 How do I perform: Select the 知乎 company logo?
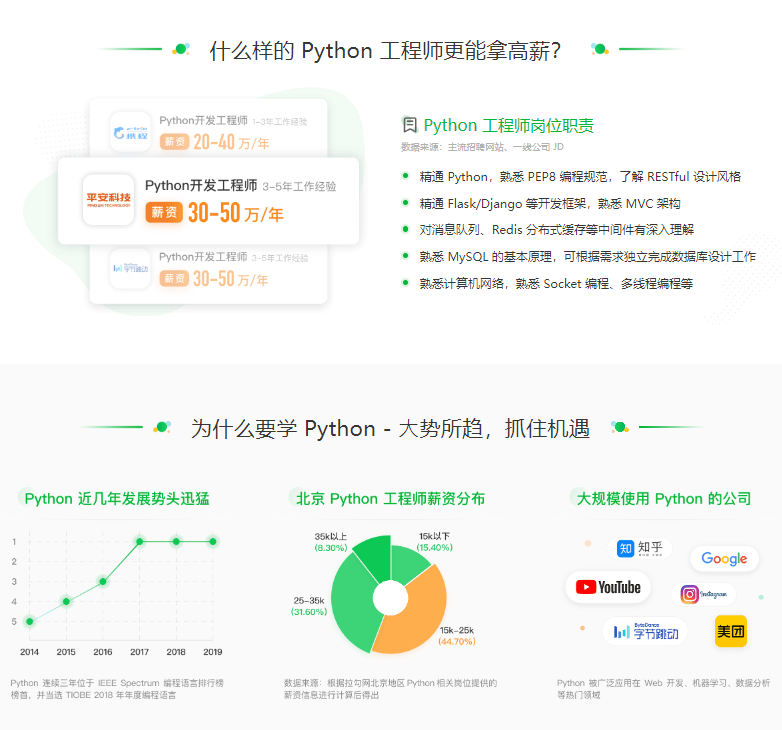[x=640, y=548]
